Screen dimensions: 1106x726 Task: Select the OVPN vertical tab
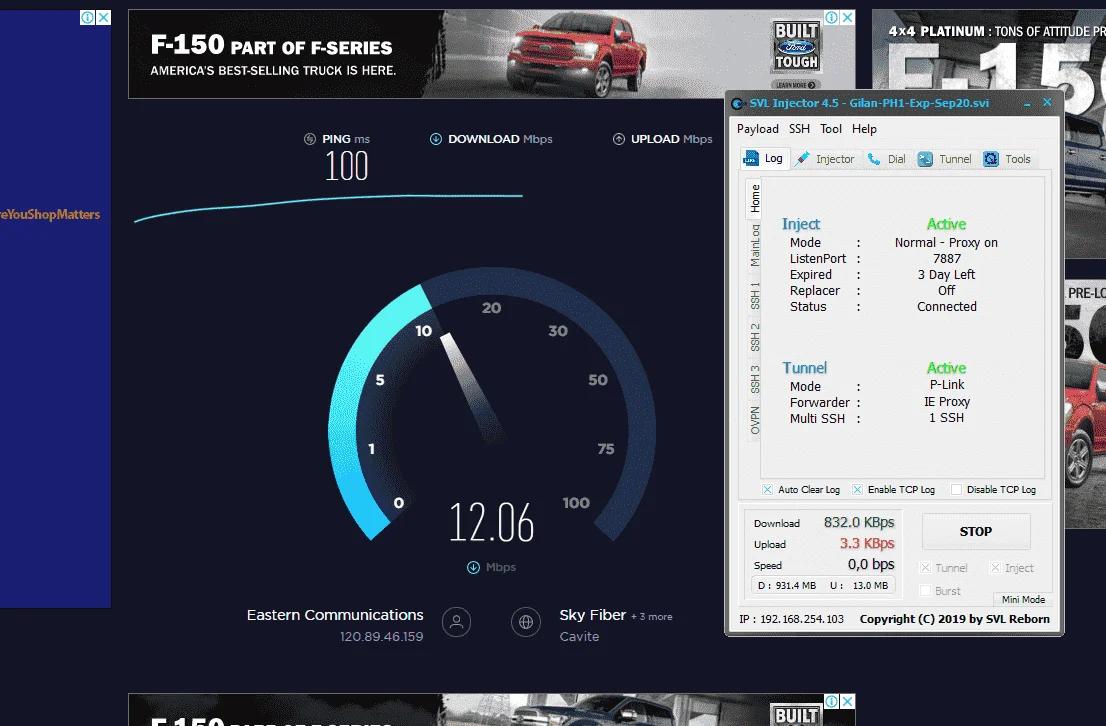click(755, 420)
